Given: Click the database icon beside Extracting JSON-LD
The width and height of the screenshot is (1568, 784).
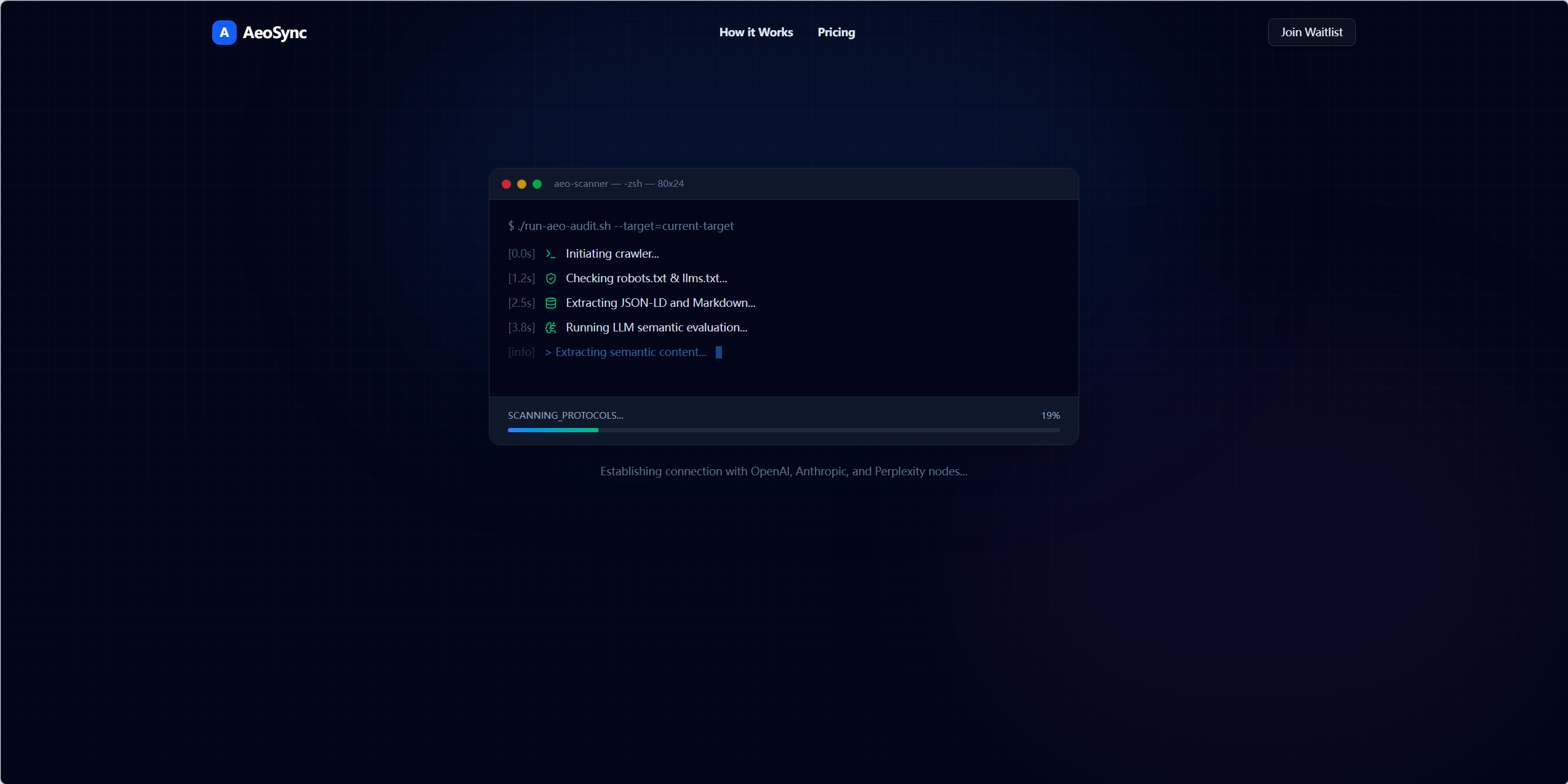Looking at the screenshot, I should pos(551,303).
